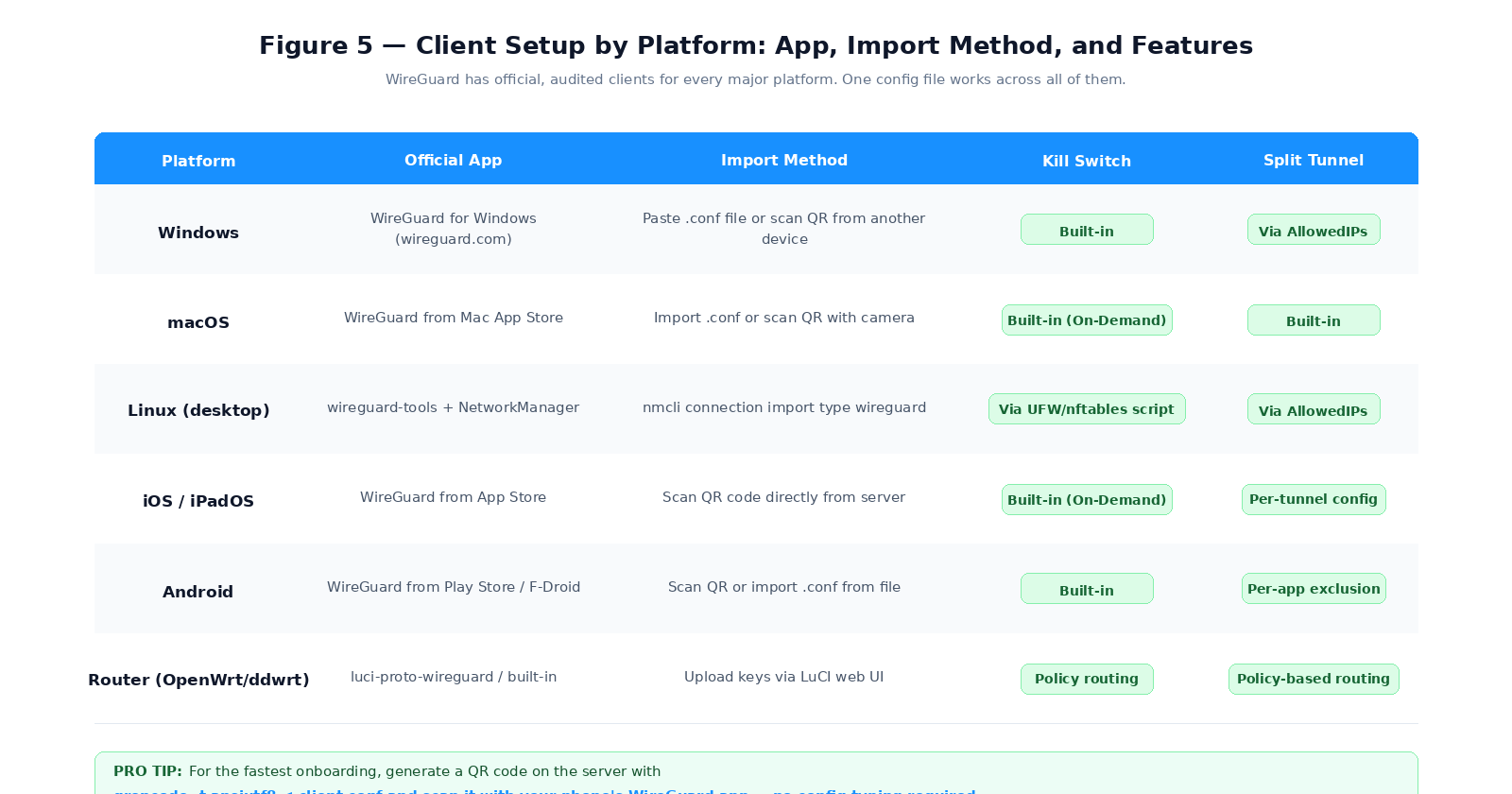Click Scan QR or import .conf from file

click(784, 587)
